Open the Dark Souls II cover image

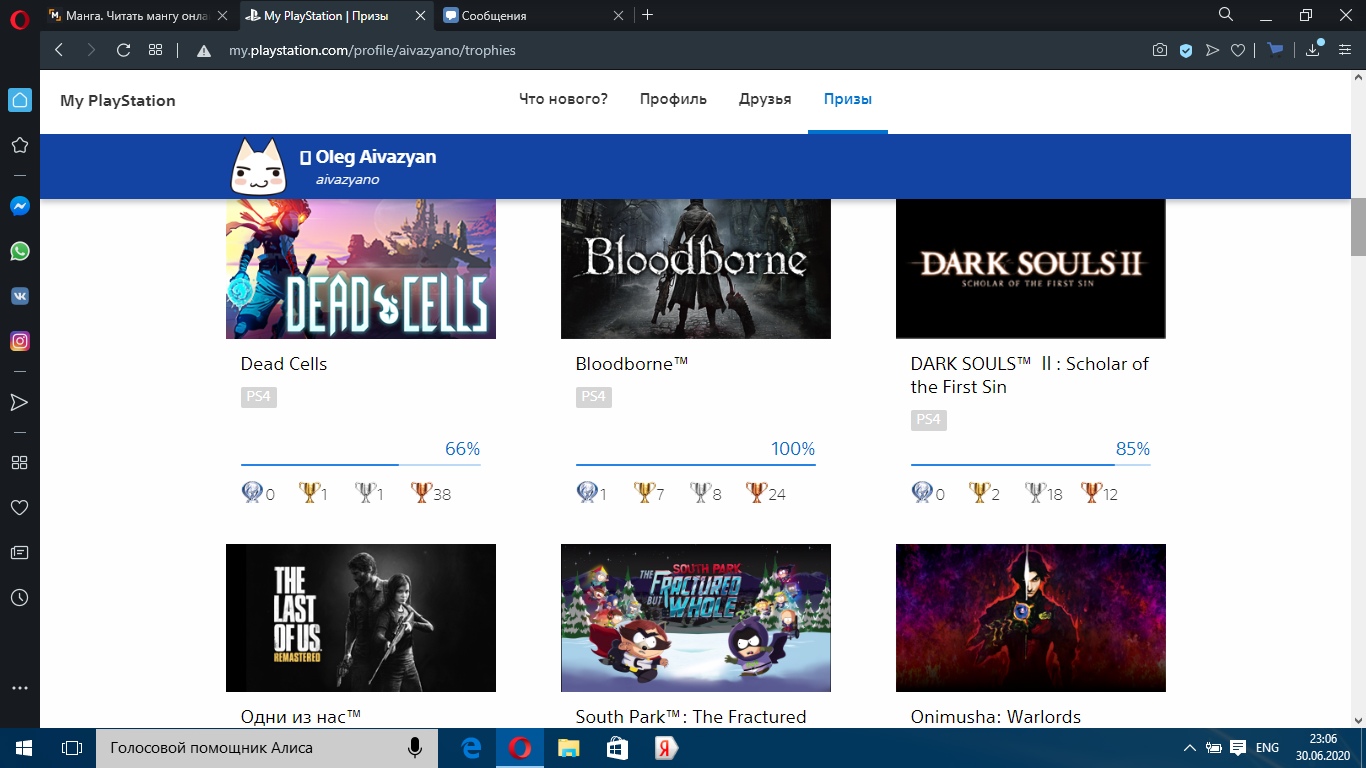[x=1031, y=269]
